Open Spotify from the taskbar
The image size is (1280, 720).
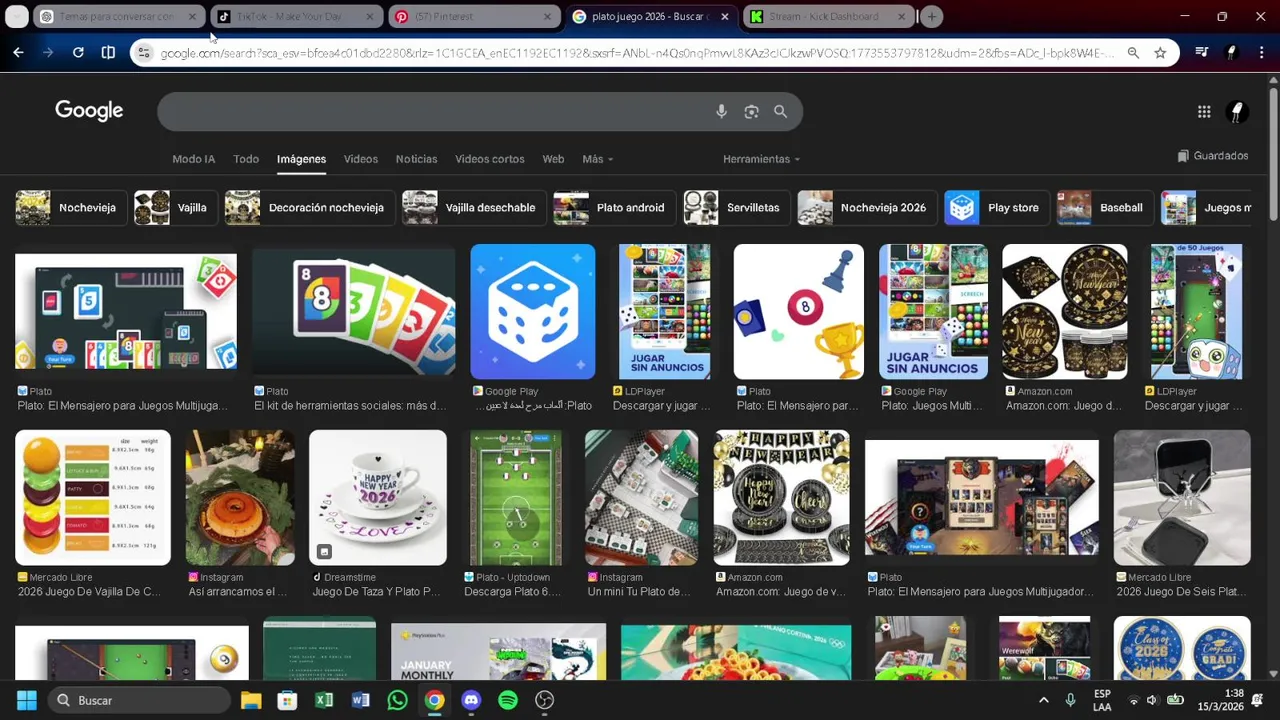pos(508,700)
